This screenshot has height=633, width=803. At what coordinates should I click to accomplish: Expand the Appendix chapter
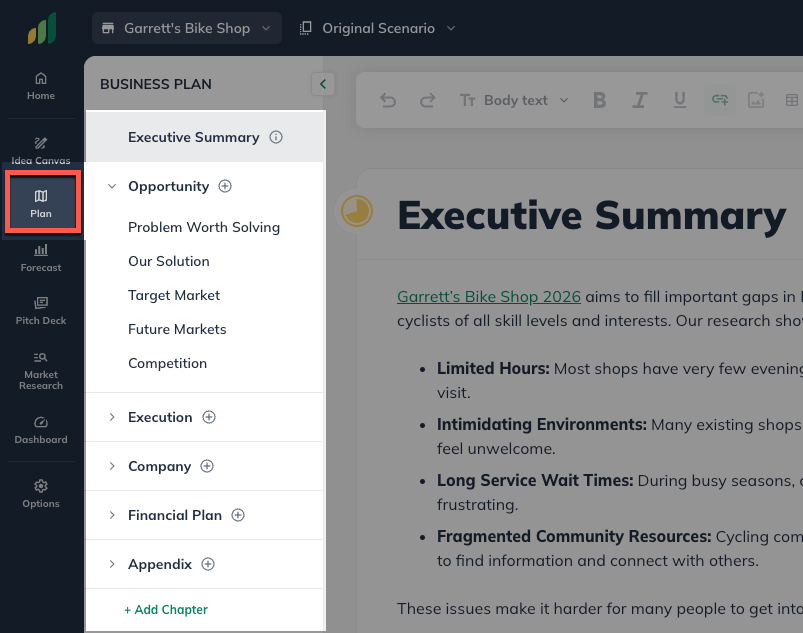point(112,564)
